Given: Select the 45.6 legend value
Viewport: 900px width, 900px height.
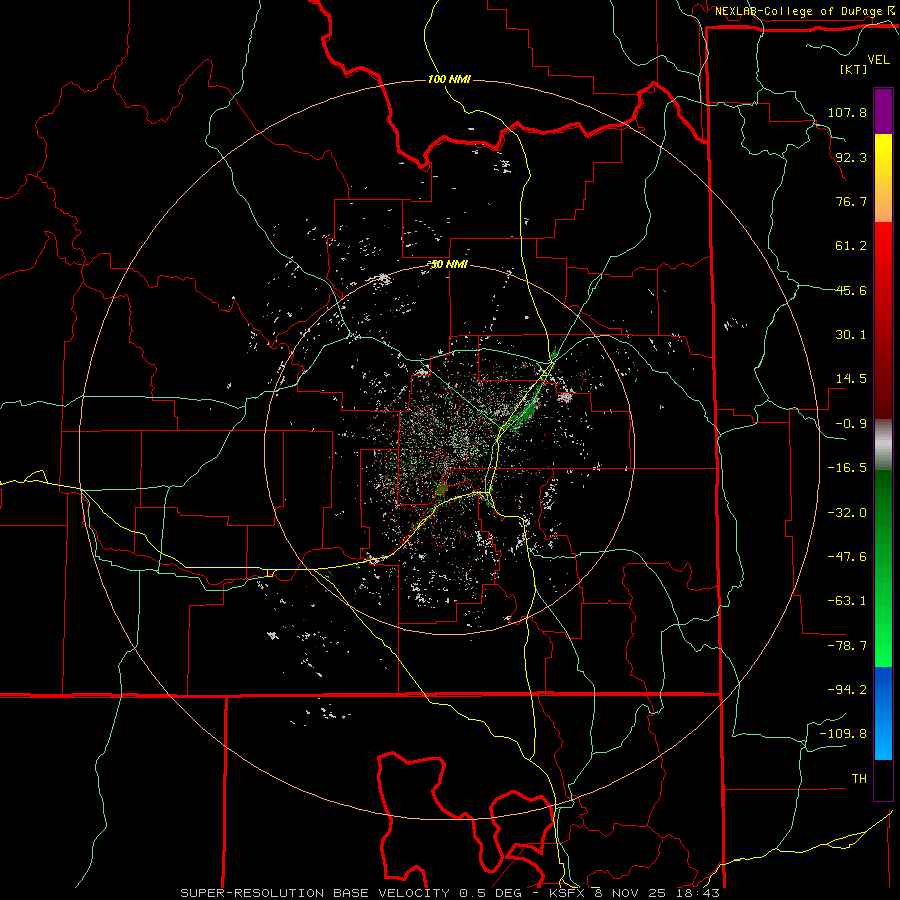Looking at the screenshot, I should click(x=851, y=290).
